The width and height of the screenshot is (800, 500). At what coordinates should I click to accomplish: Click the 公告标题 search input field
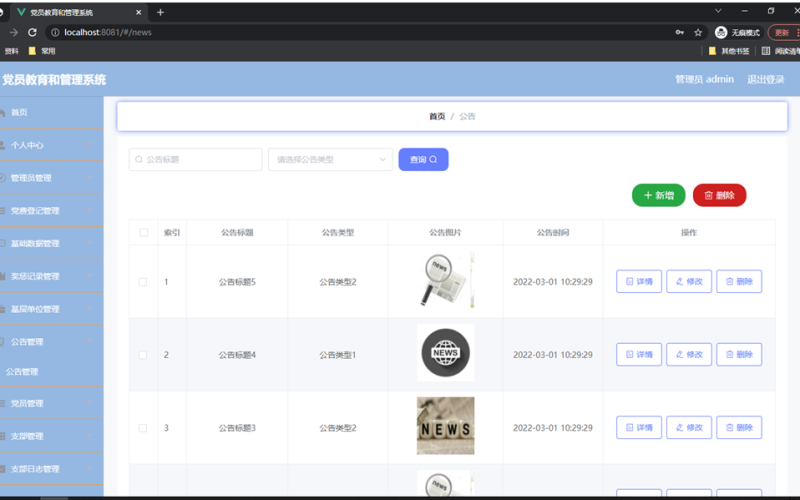[196, 159]
